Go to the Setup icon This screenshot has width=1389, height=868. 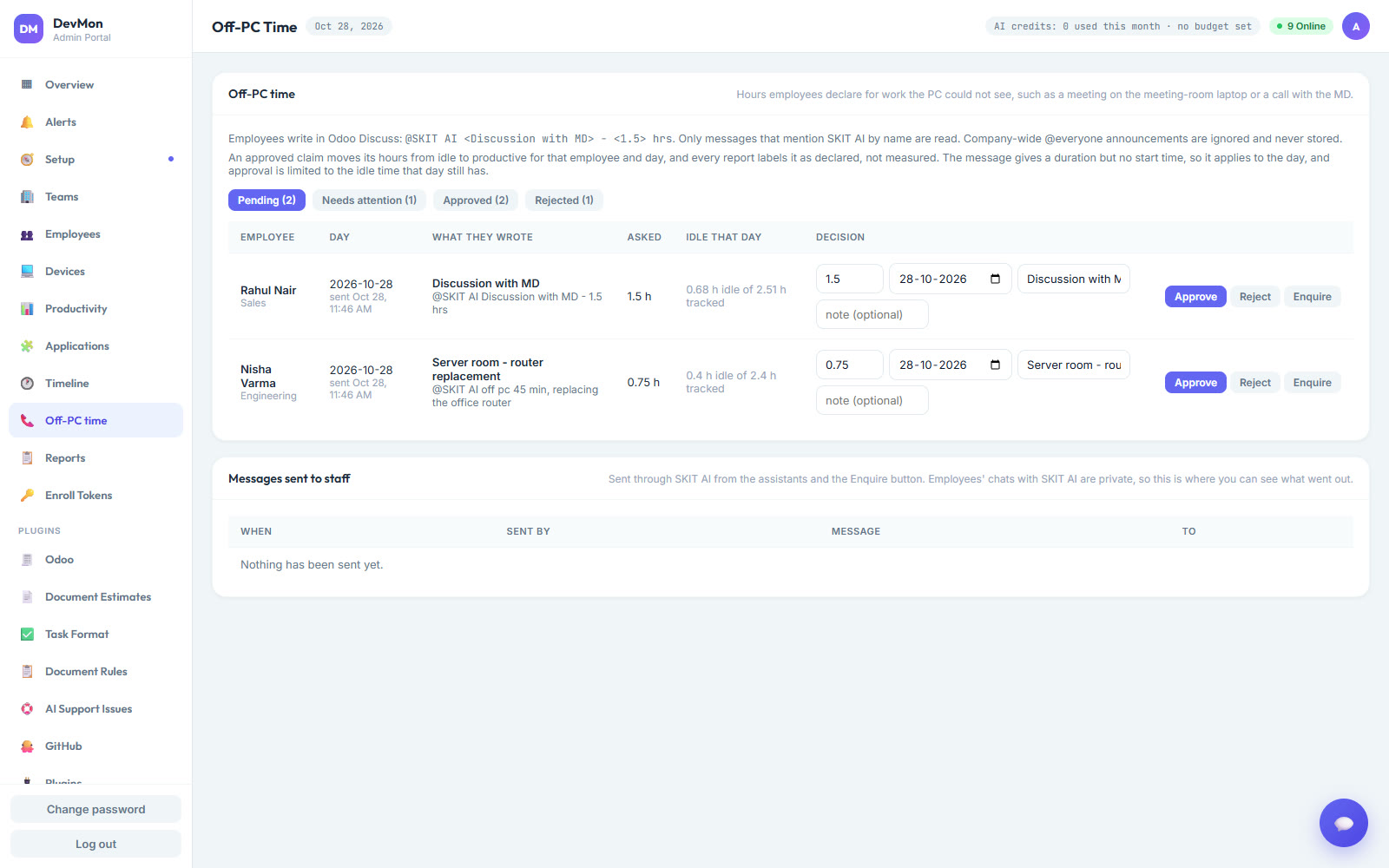coord(27,160)
